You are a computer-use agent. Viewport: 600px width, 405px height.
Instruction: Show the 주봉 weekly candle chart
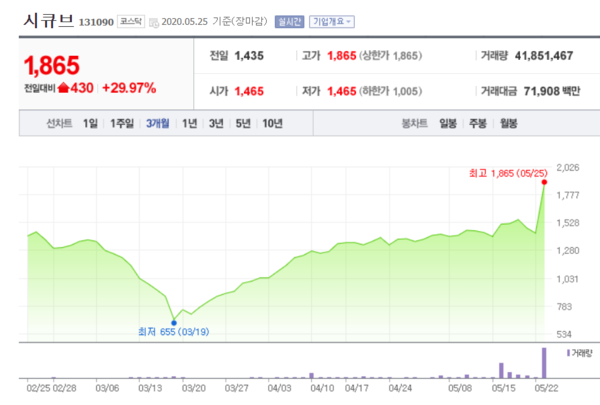(478, 123)
